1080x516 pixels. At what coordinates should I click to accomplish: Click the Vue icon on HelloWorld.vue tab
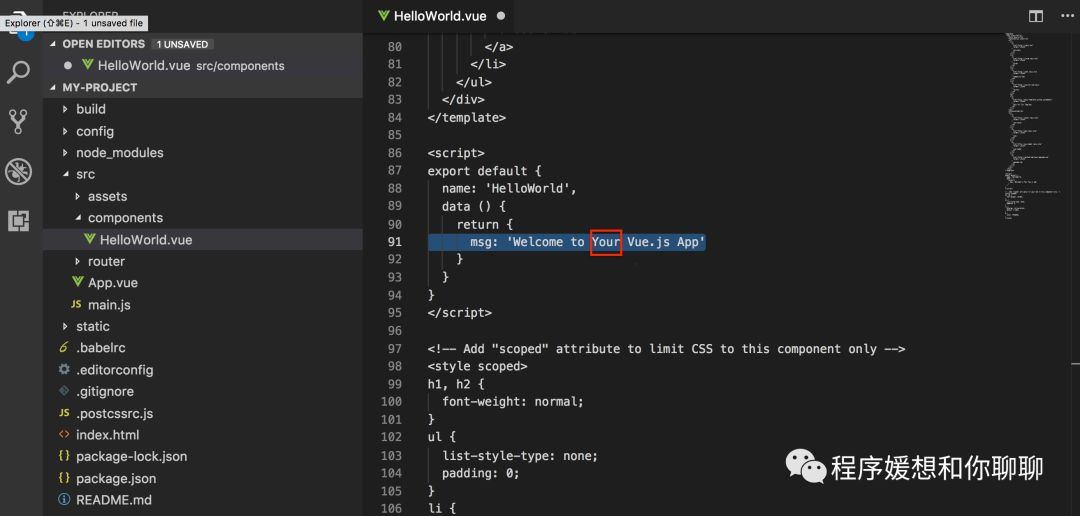[x=384, y=16]
